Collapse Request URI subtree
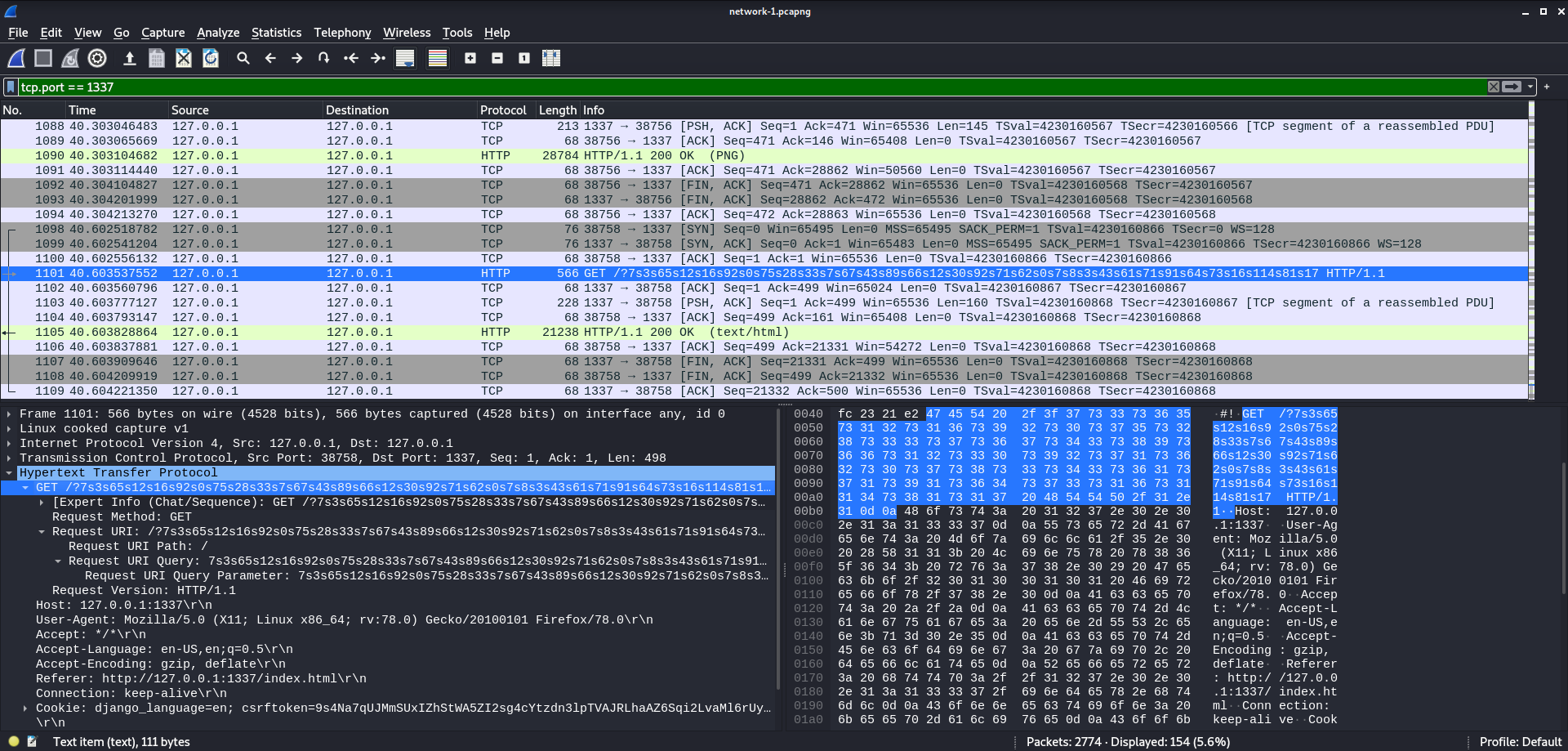This screenshot has height=751, width=1568. (42, 532)
